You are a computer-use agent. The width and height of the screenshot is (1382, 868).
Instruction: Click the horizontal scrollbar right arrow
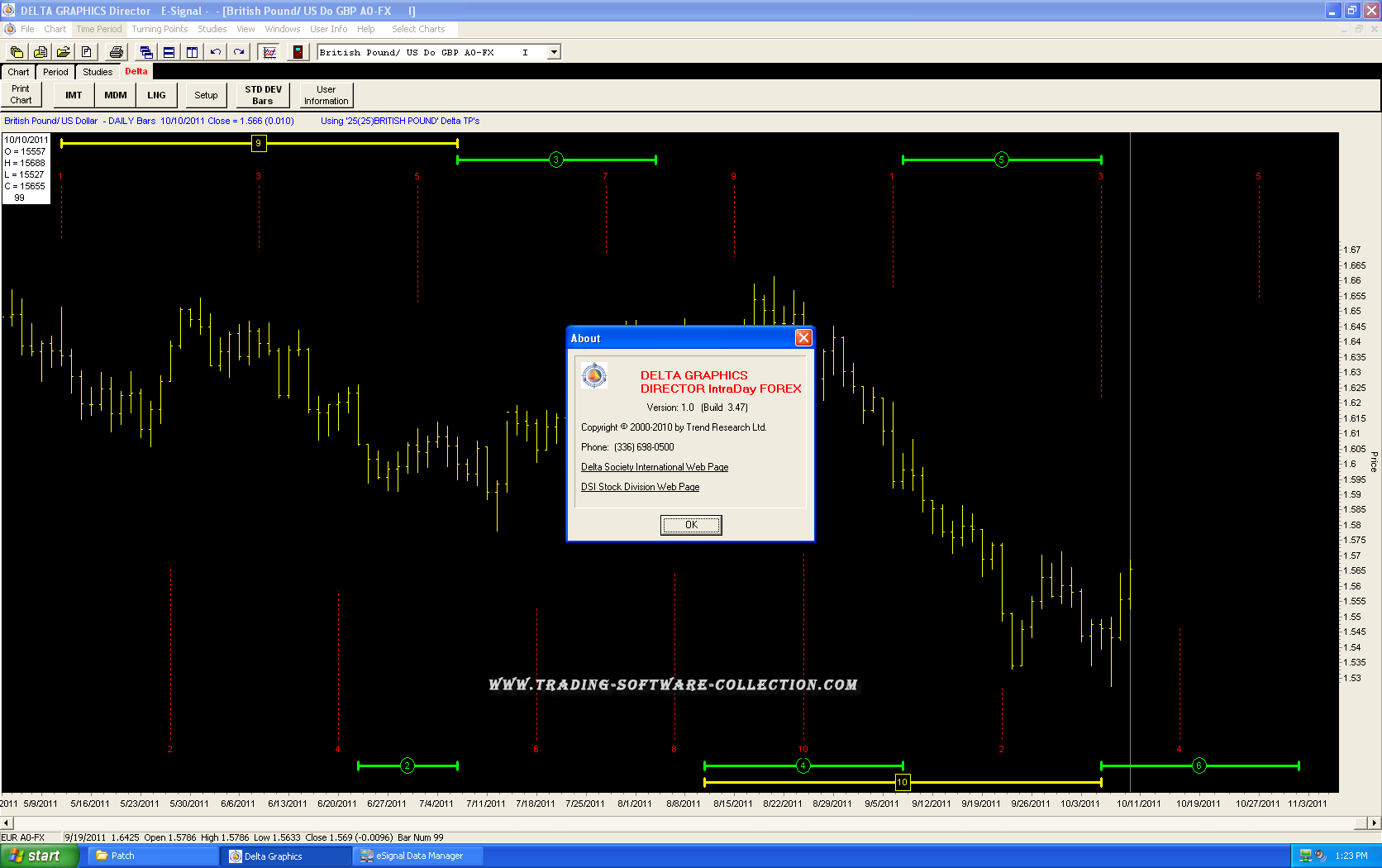click(1374, 823)
